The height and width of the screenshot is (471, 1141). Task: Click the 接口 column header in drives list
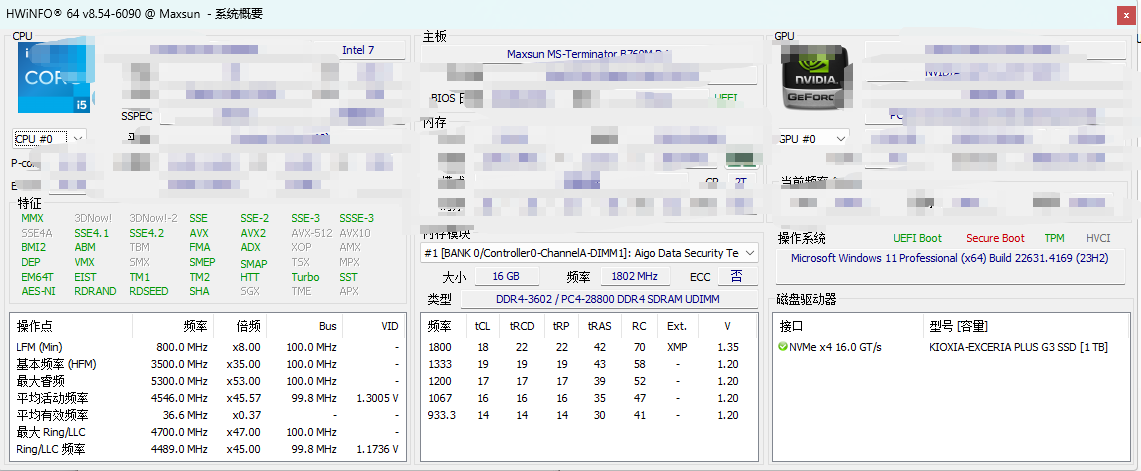847,326
